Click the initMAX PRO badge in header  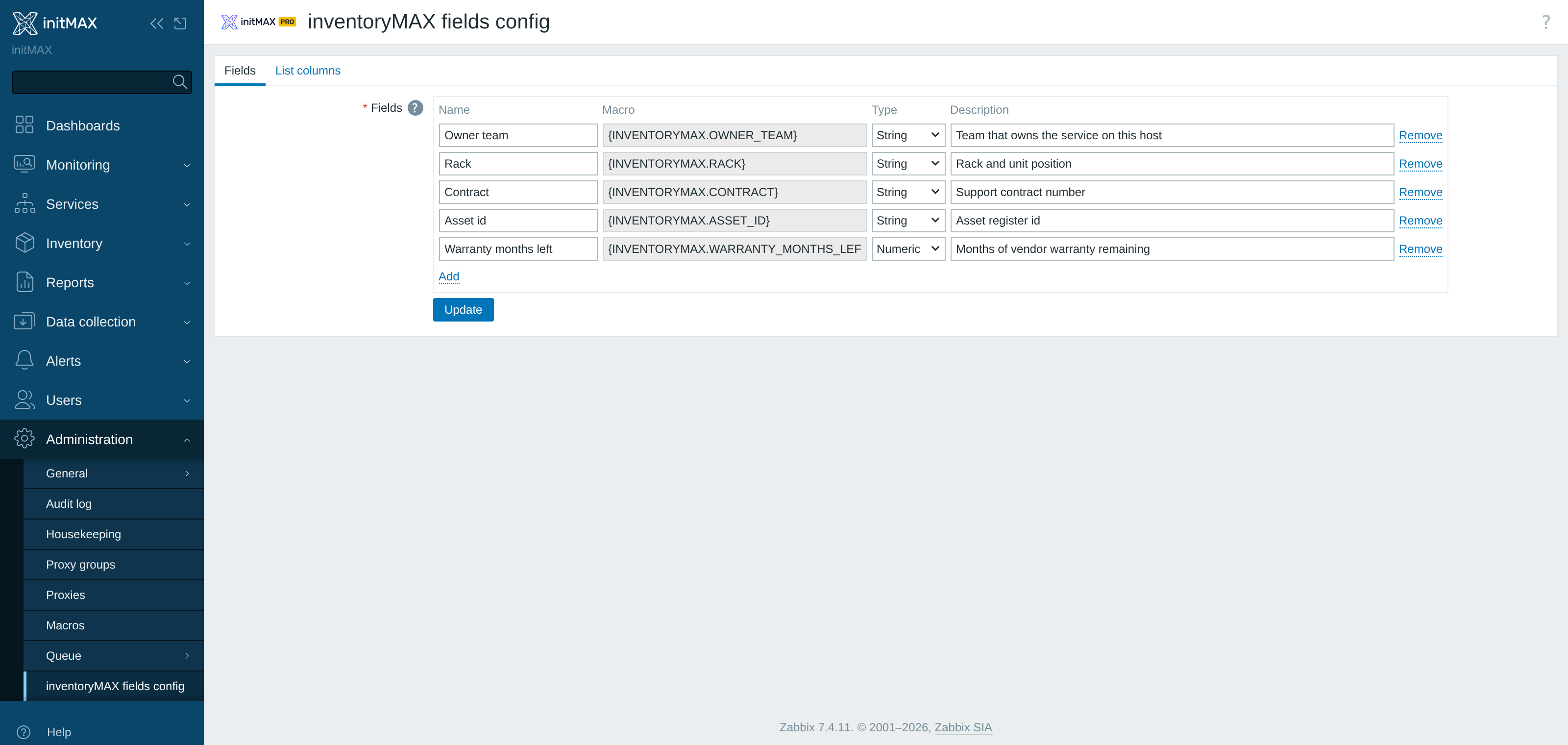[259, 22]
